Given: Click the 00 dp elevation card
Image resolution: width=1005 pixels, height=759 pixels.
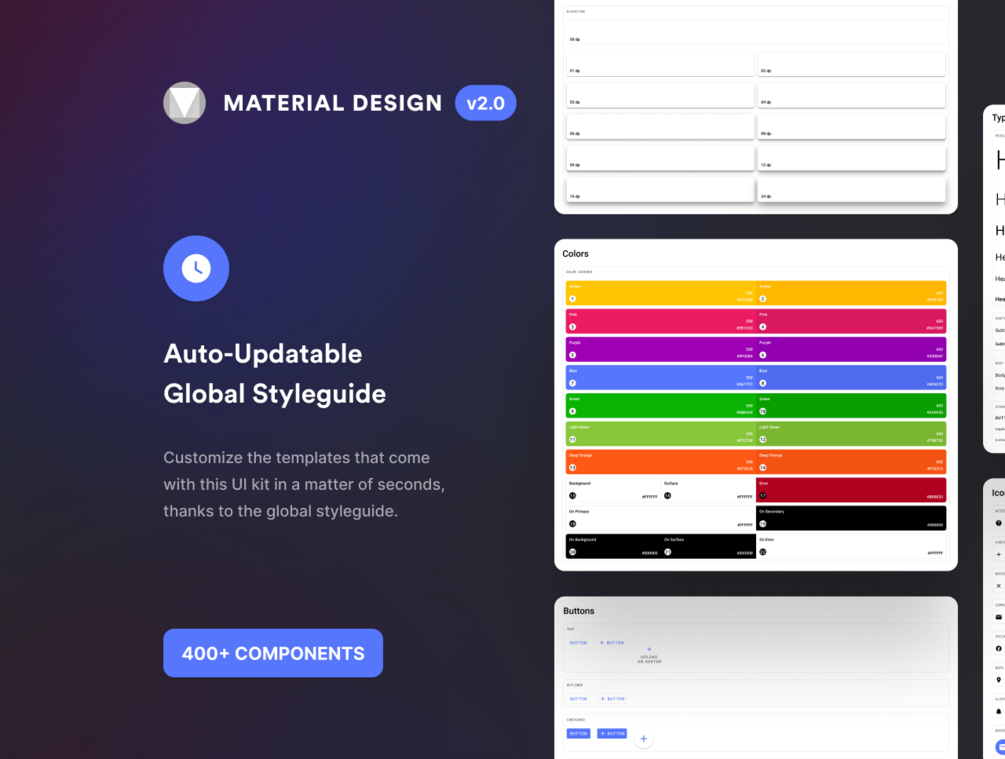Looking at the screenshot, I should [756, 33].
